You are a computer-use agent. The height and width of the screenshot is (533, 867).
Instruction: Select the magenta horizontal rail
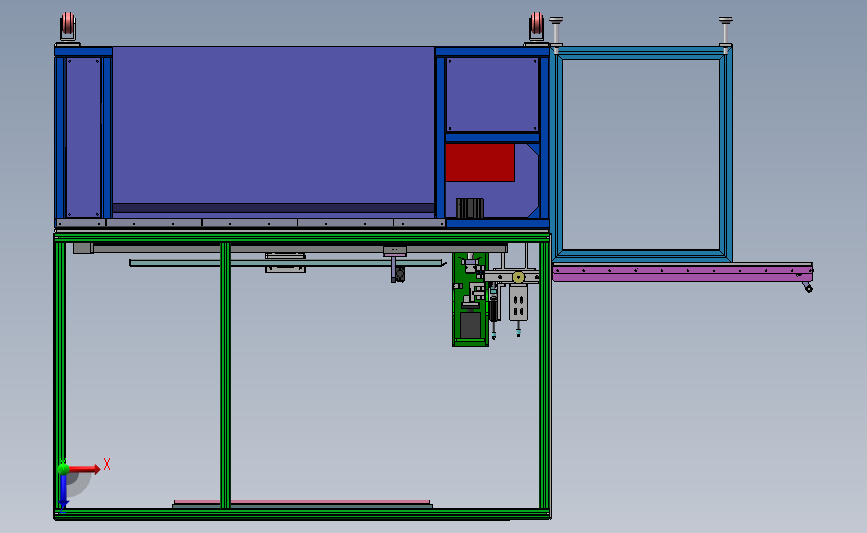coord(682,272)
